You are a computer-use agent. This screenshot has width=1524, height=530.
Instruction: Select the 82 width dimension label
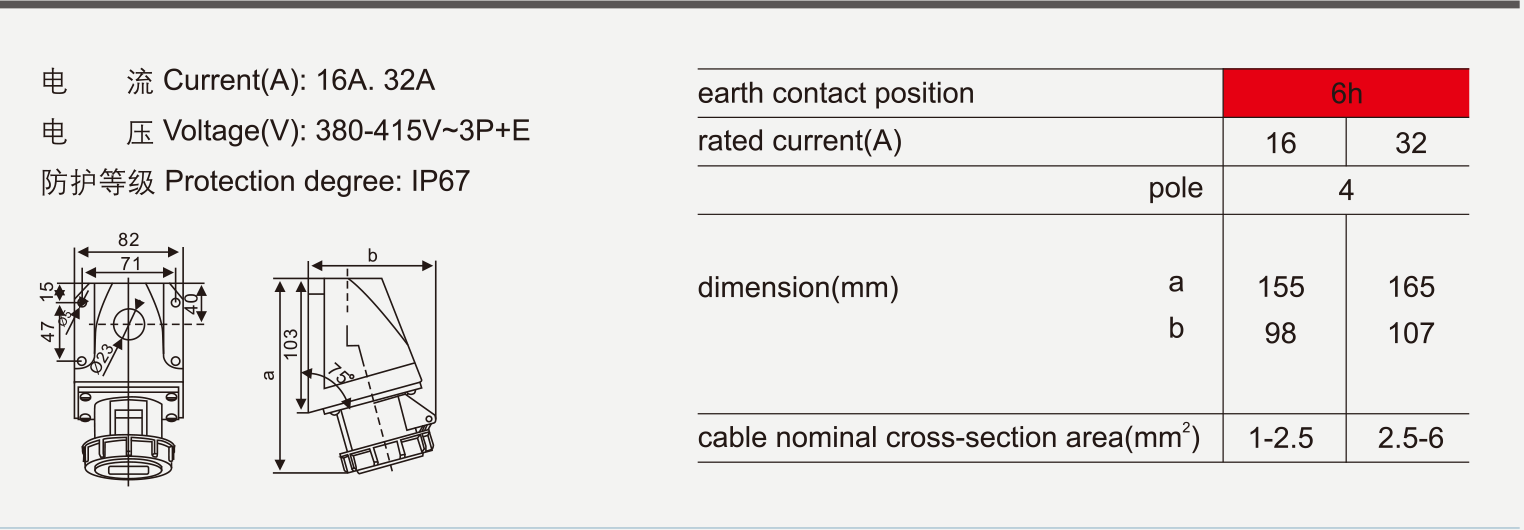[x=128, y=240]
